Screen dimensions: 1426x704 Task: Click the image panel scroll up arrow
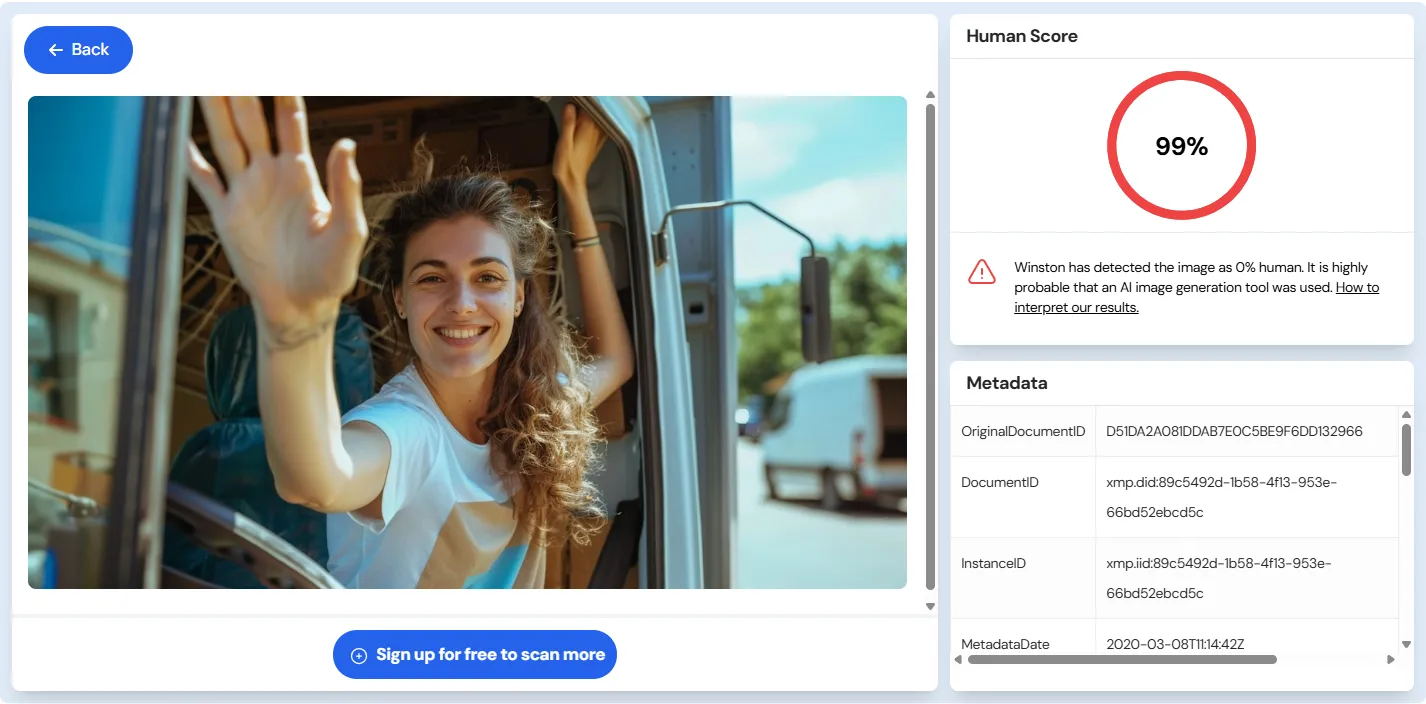pos(931,95)
